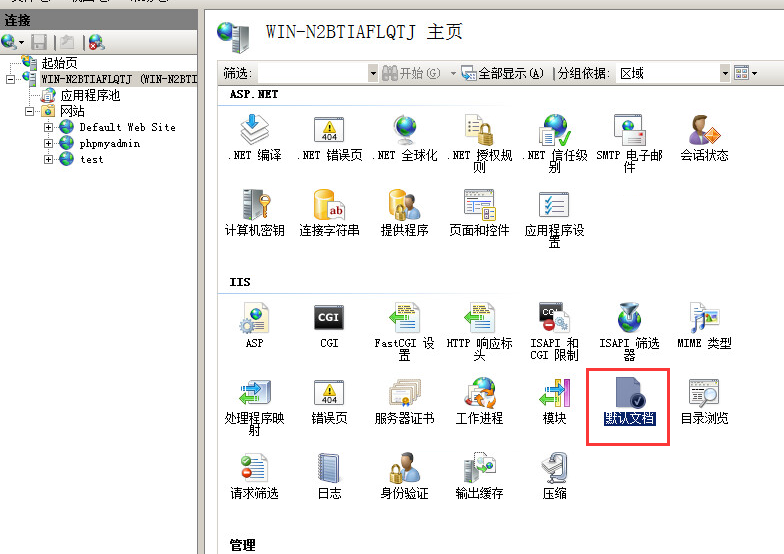The width and height of the screenshot is (784, 554).
Task: Open the 筛选 filter dropdown arrow
Action: point(372,73)
